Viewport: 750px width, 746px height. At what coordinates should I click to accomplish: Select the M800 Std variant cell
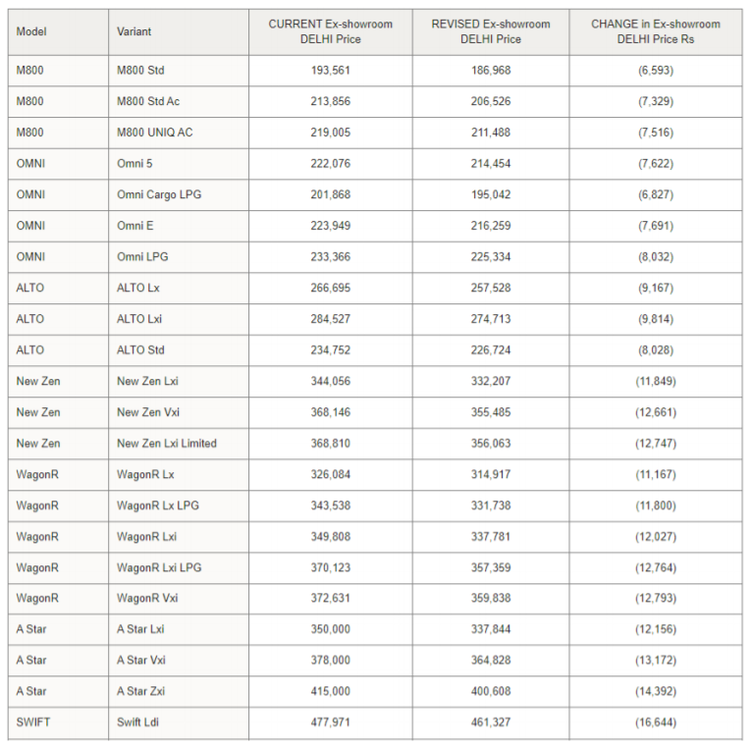[x=178, y=71]
